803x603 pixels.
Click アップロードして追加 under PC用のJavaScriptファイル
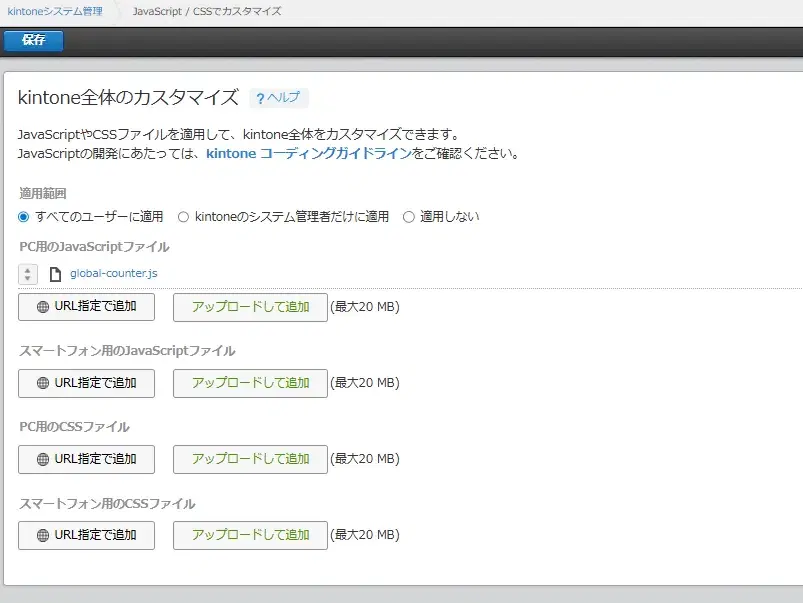[x=250, y=307]
